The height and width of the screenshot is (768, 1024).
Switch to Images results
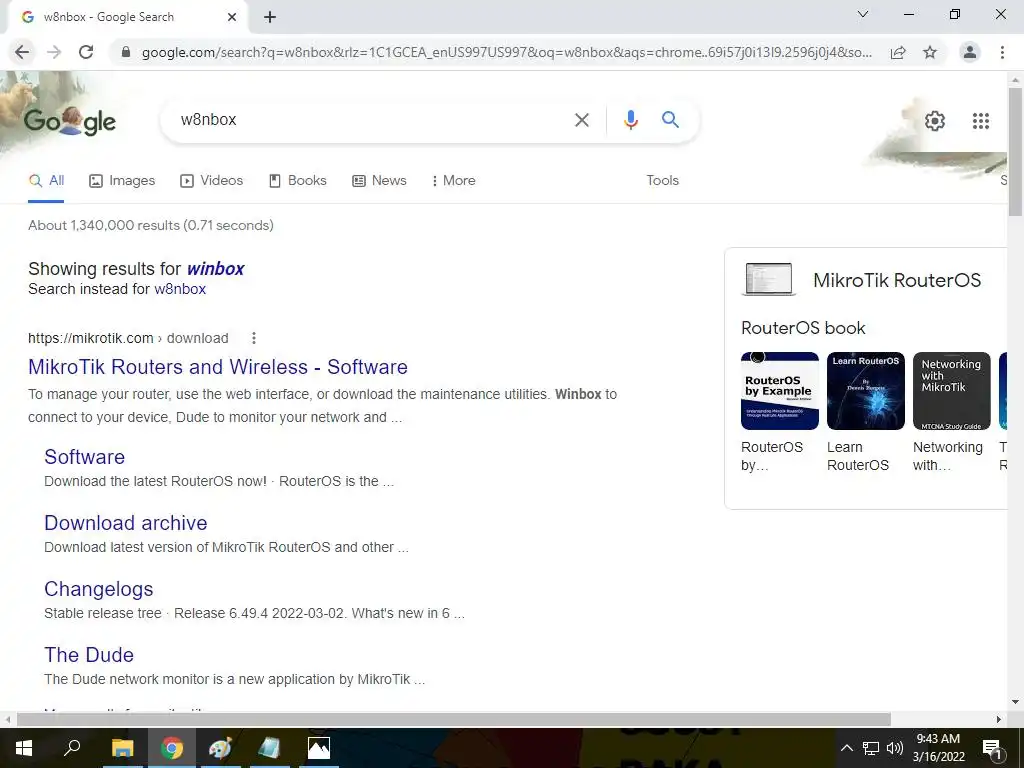point(122,181)
